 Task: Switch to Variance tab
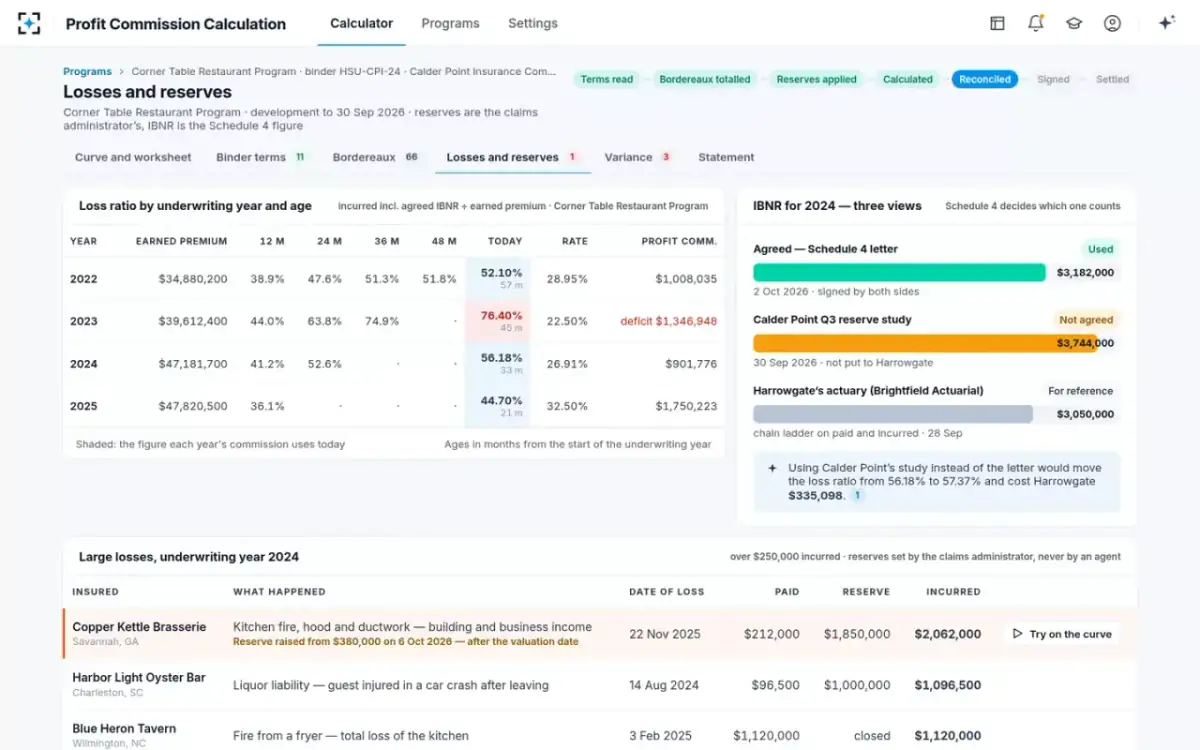pyautogui.click(x=638, y=157)
